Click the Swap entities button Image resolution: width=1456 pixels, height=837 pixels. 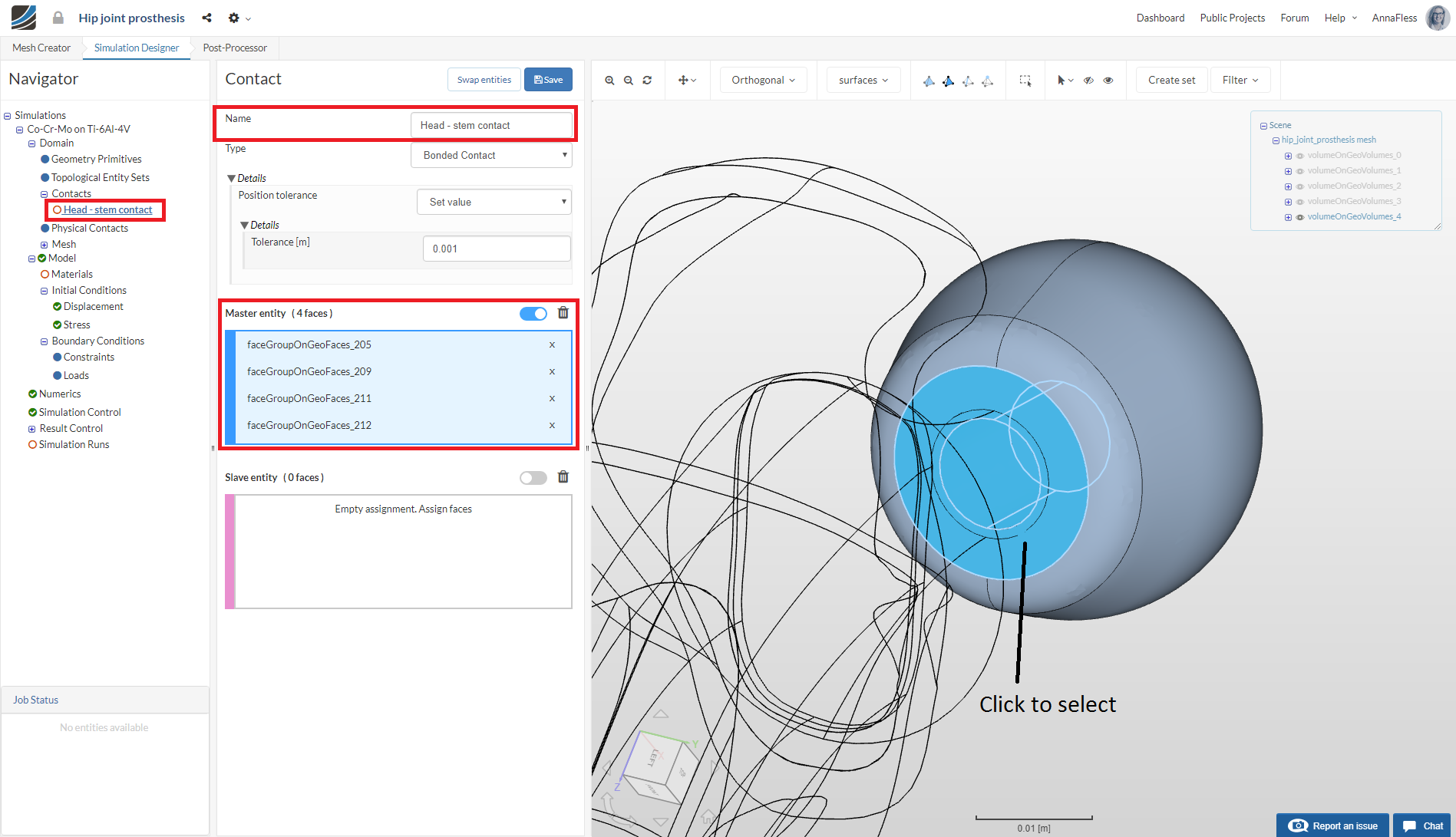(484, 80)
